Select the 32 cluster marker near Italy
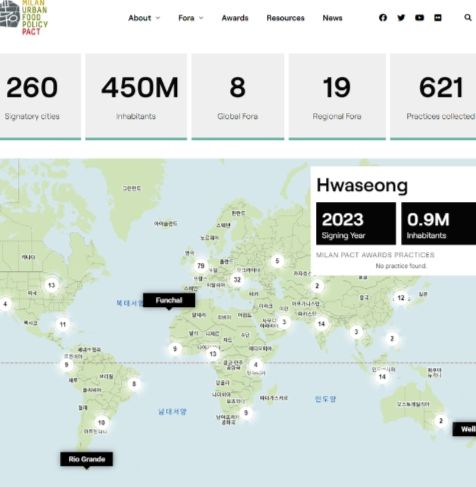 tap(237, 279)
